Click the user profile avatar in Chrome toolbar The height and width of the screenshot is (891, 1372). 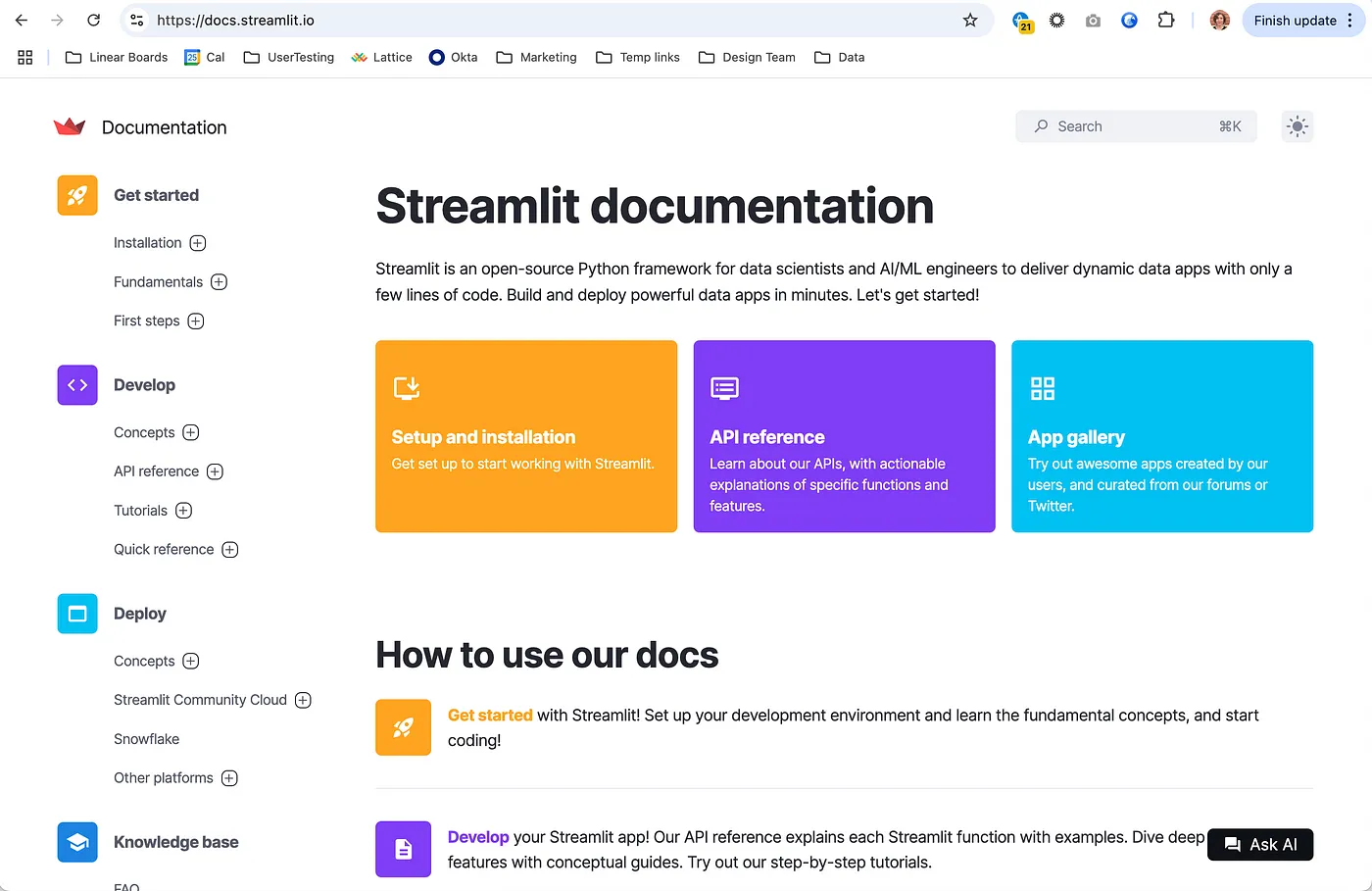[1220, 20]
